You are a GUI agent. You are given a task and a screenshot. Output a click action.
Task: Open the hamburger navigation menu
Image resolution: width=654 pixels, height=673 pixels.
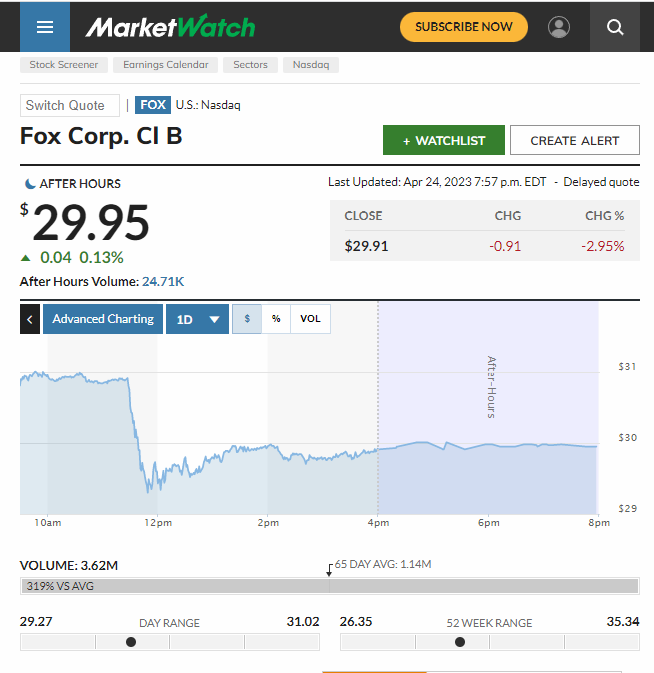[x=45, y=27]
